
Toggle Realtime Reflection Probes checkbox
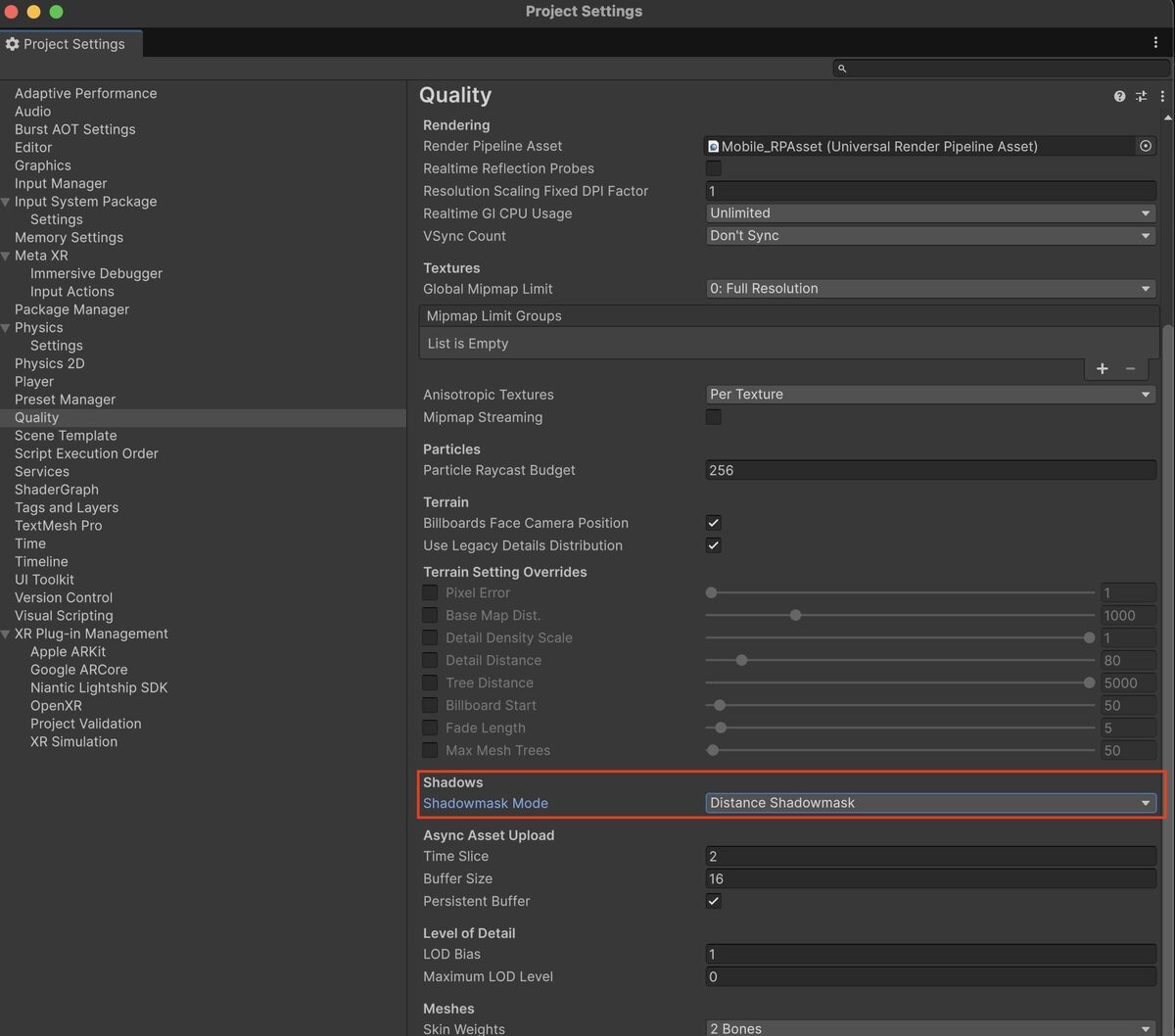pos(714,168)
